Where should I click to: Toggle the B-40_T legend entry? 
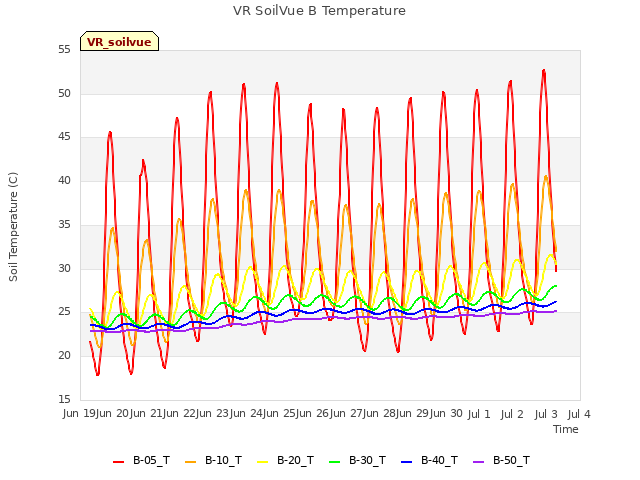tap(429, 461)
